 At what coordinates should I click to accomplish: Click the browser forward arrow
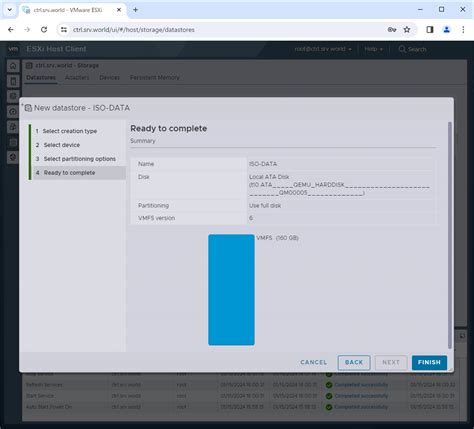point(27,30)
